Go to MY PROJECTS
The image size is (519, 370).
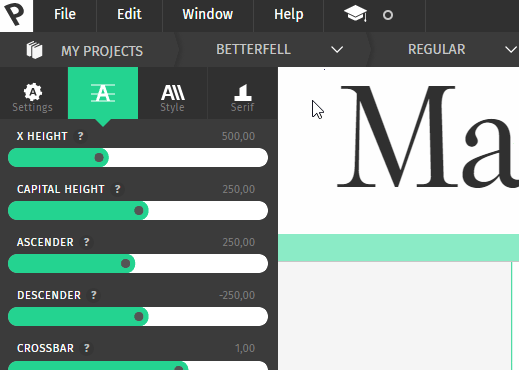coord(102,51)
